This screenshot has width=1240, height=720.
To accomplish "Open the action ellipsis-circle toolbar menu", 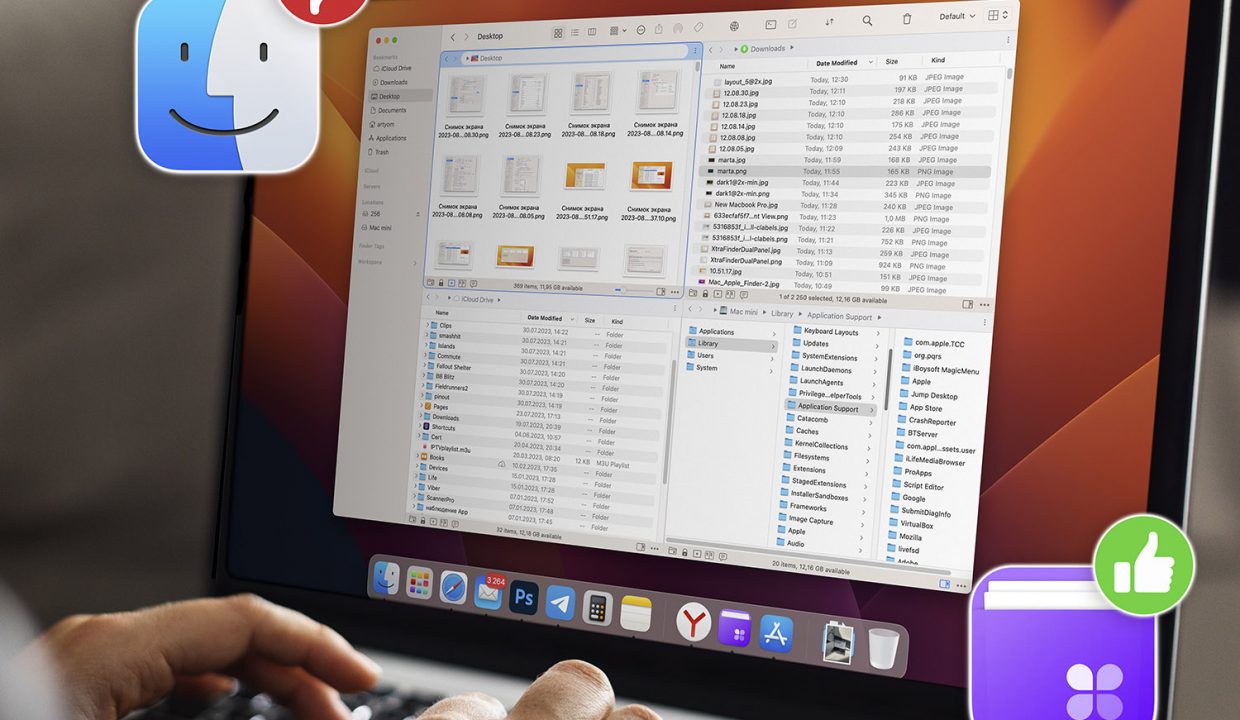I will tap(641, 30).
